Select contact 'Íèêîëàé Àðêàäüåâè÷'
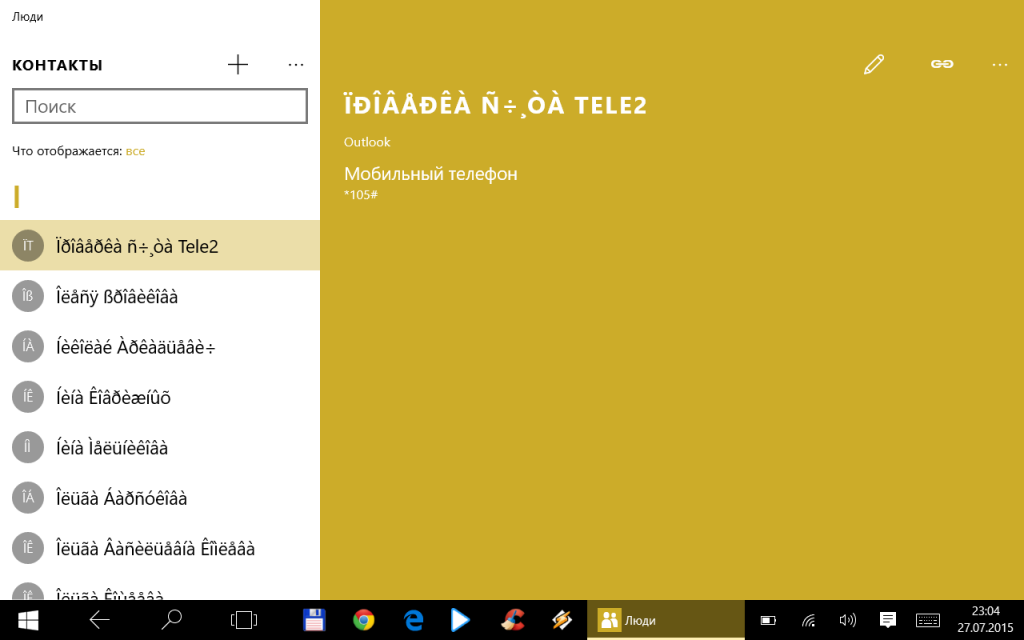Viewport: 1024px width, 640px height. [160, 346]
